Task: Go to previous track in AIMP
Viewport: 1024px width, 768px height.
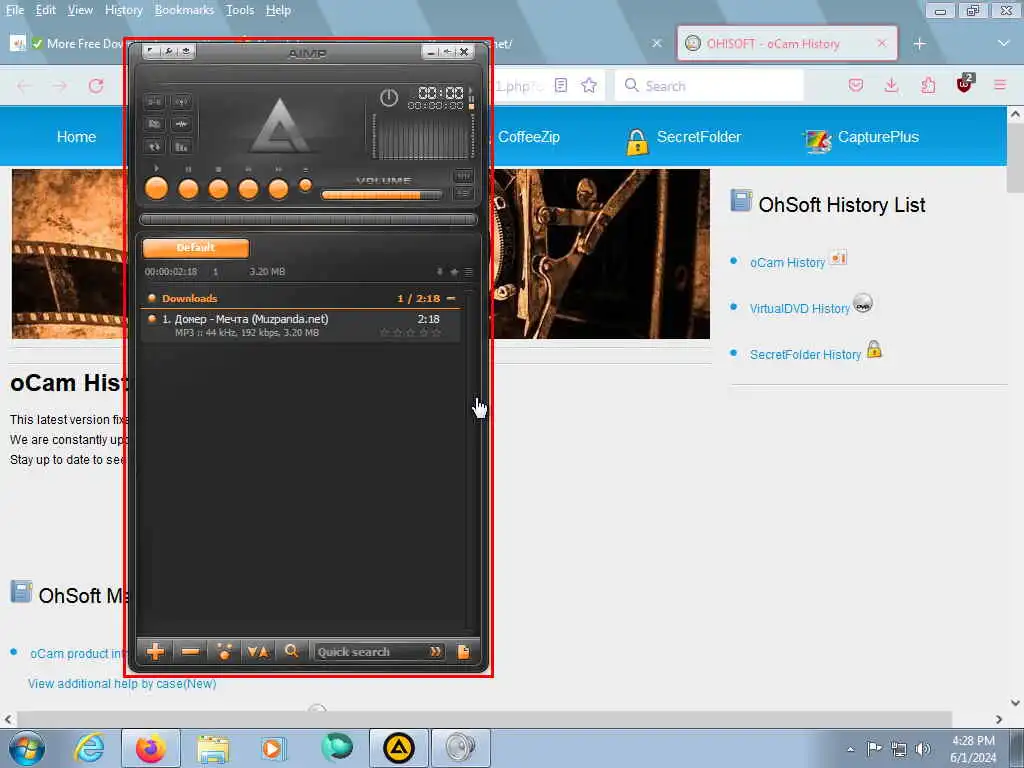Action: 248,189
